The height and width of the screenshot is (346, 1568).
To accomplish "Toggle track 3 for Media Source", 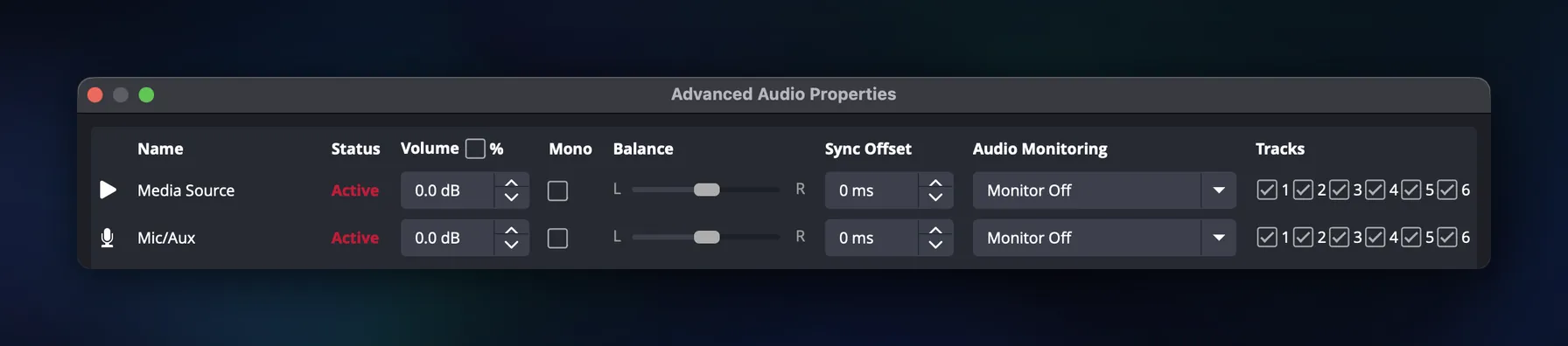I will [1339, 190].
